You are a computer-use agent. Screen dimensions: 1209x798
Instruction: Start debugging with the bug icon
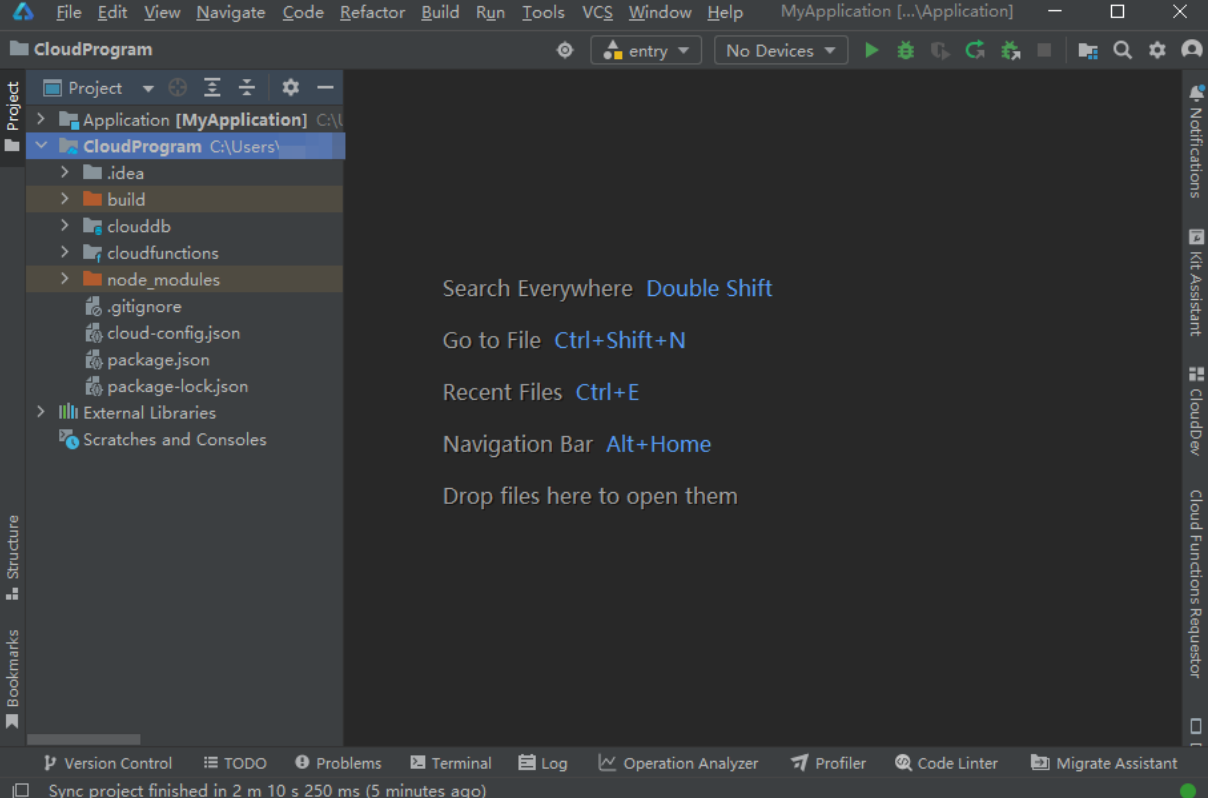906,50
